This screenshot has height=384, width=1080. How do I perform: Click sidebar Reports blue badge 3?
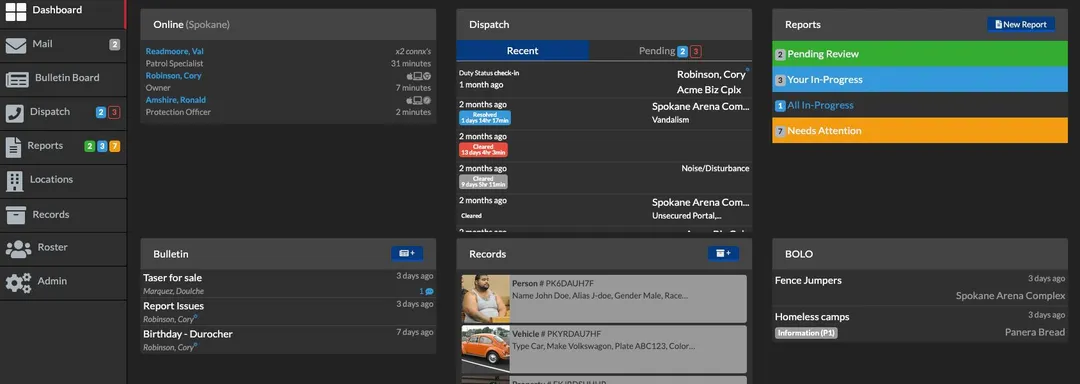pyautogui.click(x=102, y=146)
